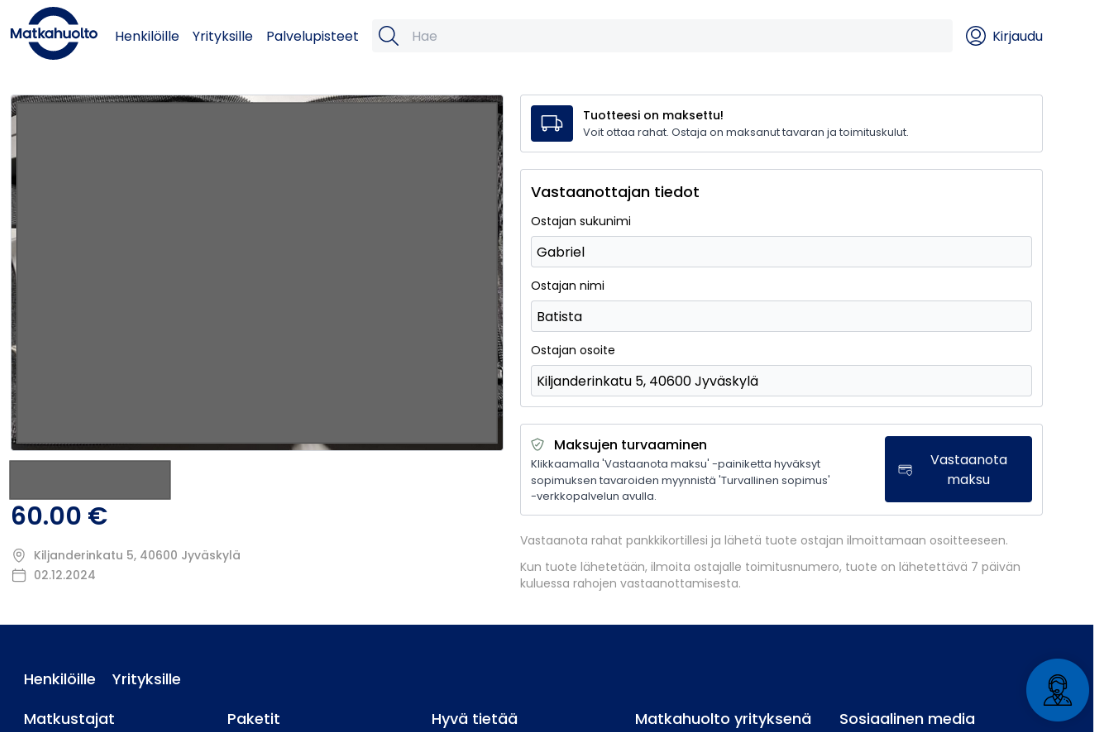Screen dimensions: 1095x732
Task: Select Henkilöille in the footer
Action: pyautogui.click(x=60, y=679)
